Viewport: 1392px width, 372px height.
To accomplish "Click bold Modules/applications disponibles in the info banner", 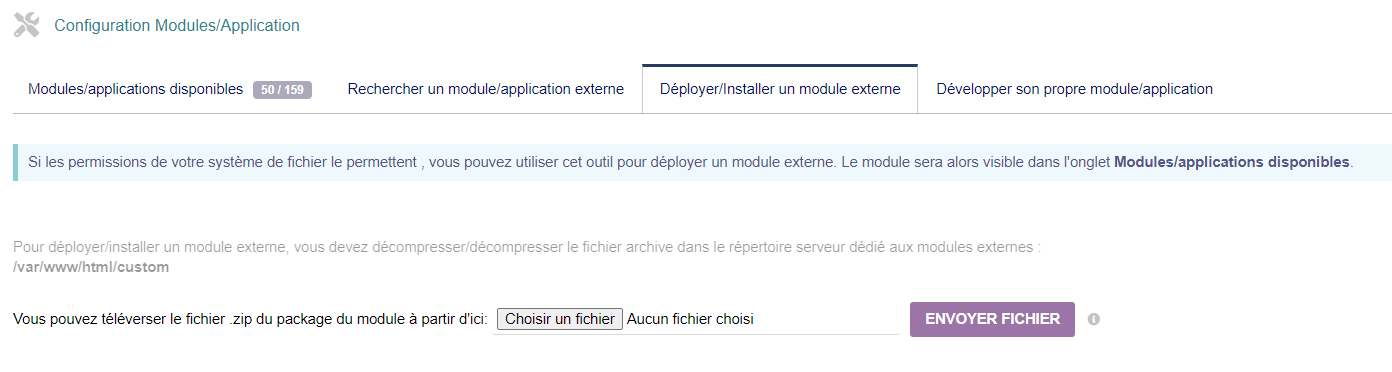I will (x=1232, y=162).
